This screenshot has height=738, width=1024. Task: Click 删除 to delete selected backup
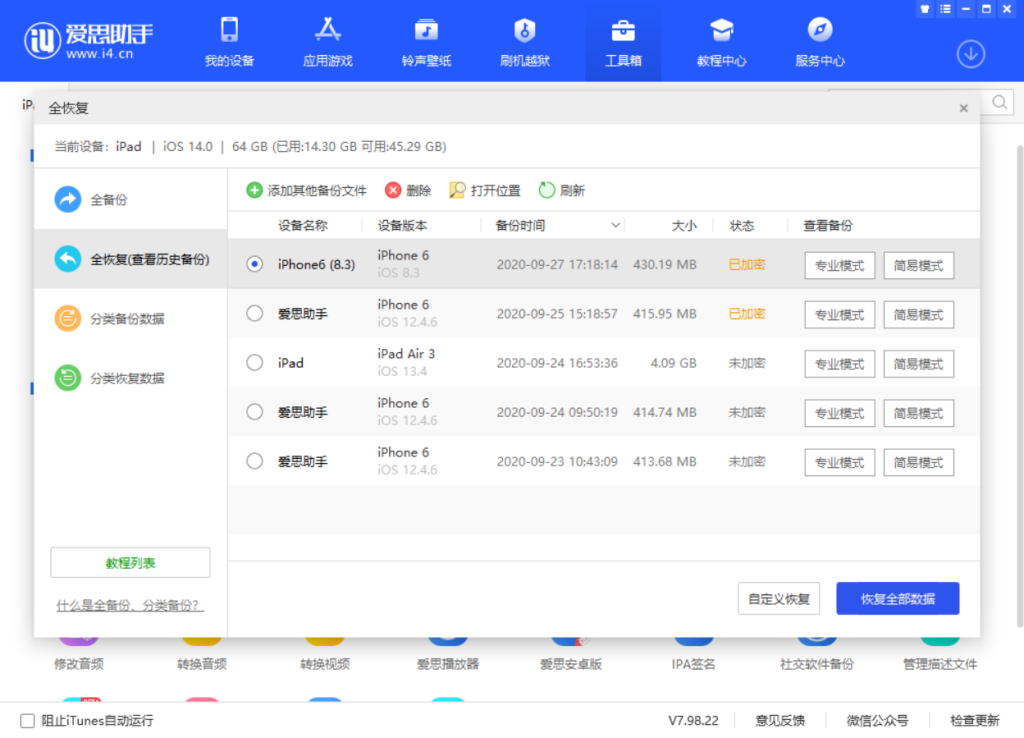[x=409, y=189]
